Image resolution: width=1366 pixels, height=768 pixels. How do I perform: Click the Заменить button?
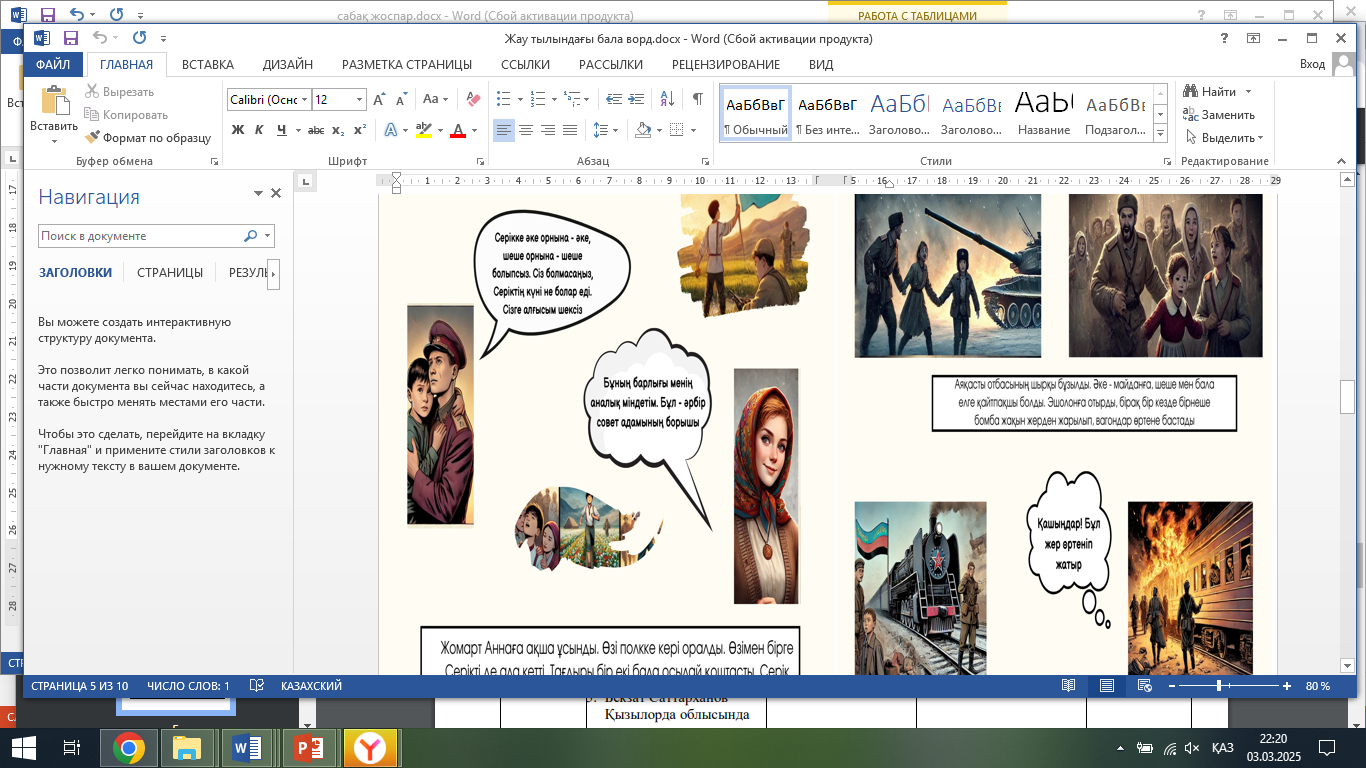(1227, 115)
